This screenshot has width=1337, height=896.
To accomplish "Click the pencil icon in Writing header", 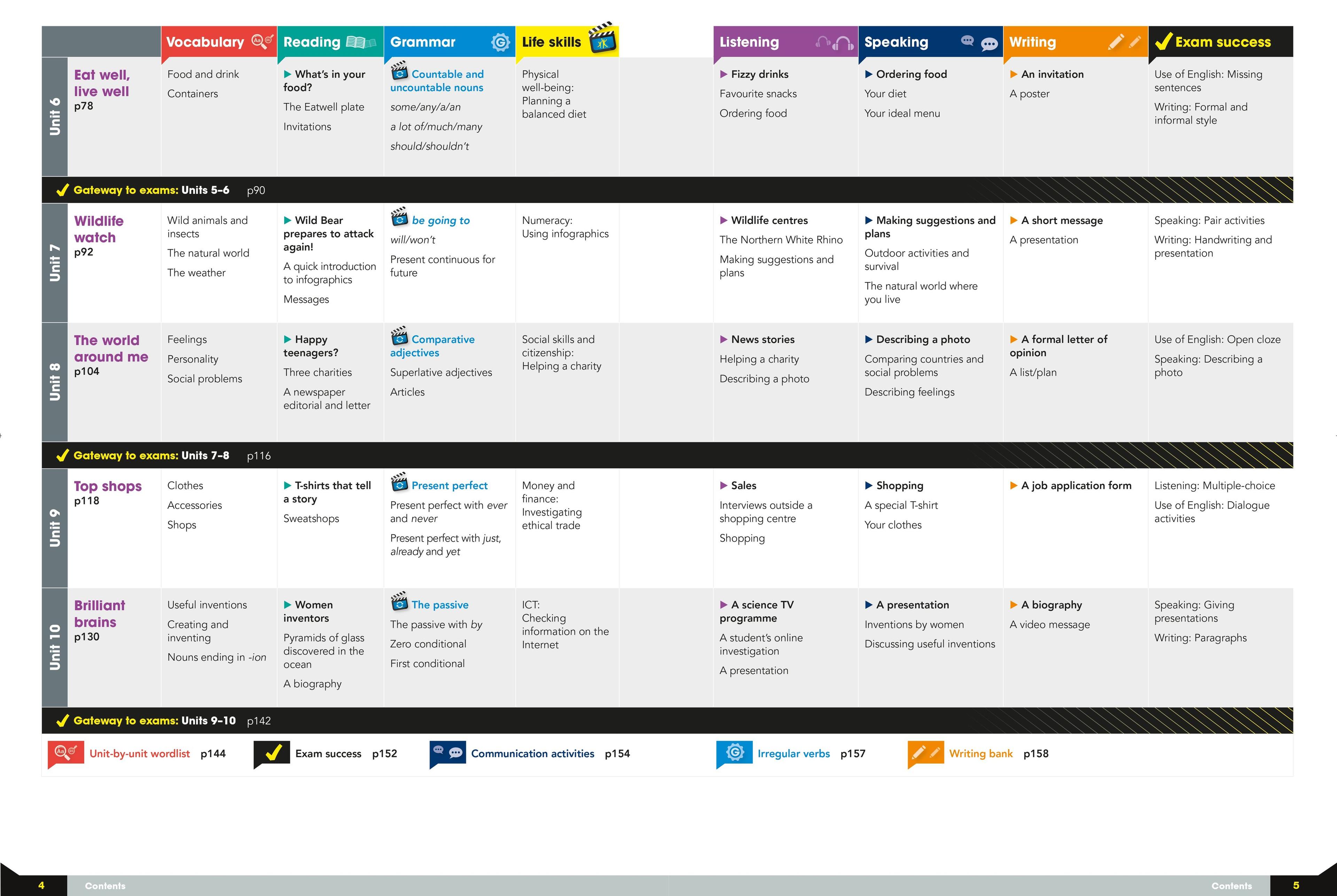I will point(1125,42).
